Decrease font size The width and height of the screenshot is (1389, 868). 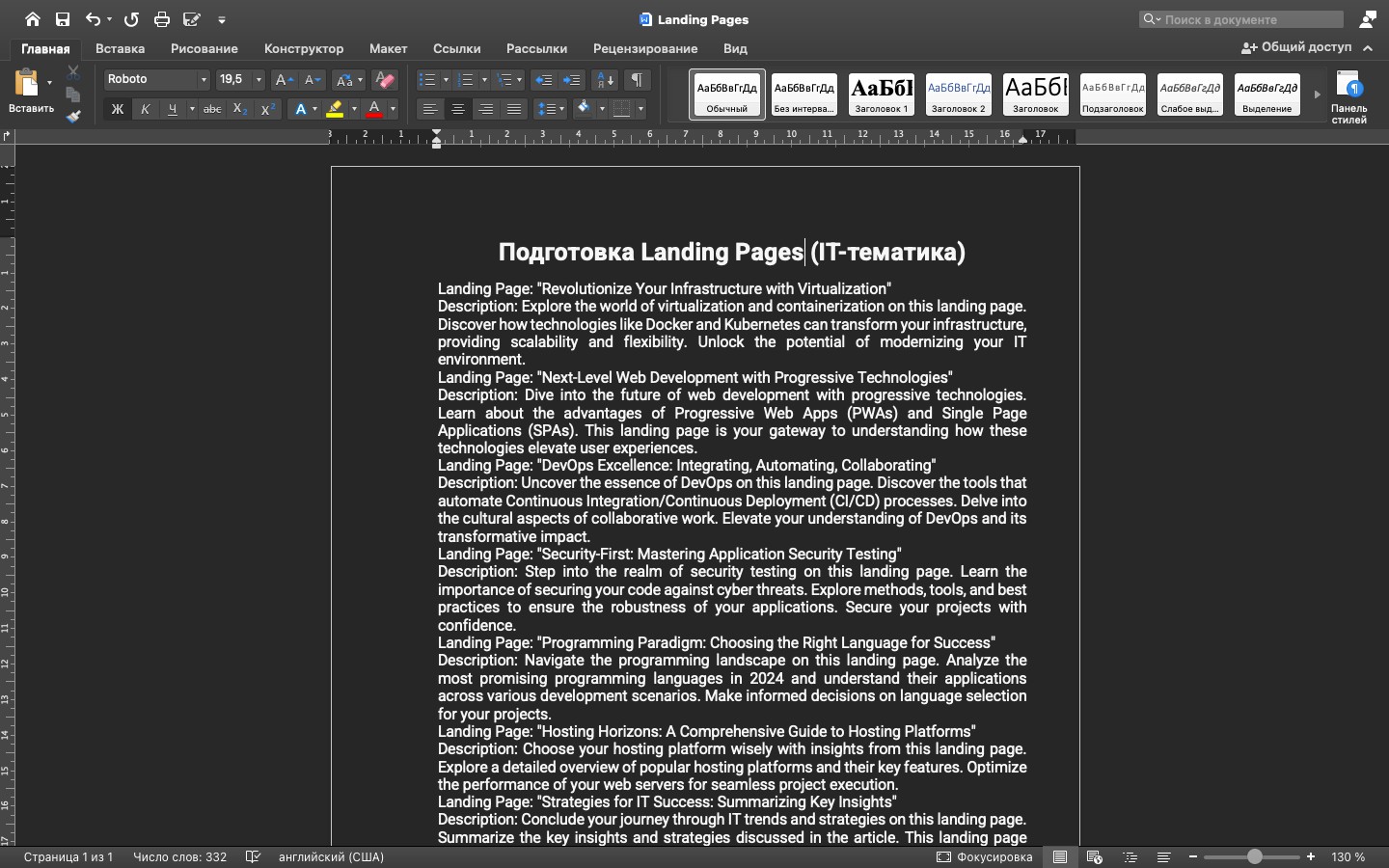[312, 80]
